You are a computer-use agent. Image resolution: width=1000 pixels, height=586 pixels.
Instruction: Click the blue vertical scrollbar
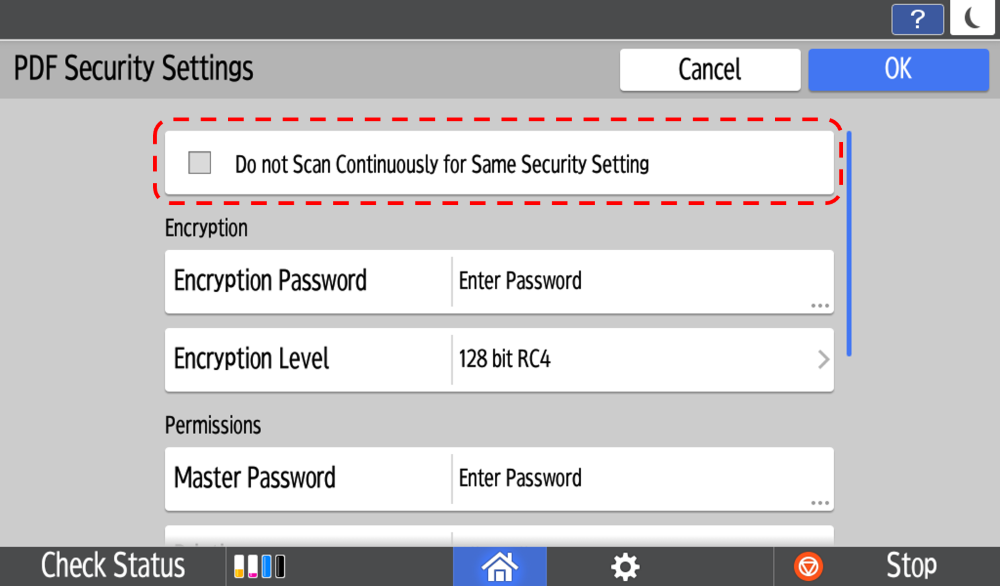click(849, 243)
